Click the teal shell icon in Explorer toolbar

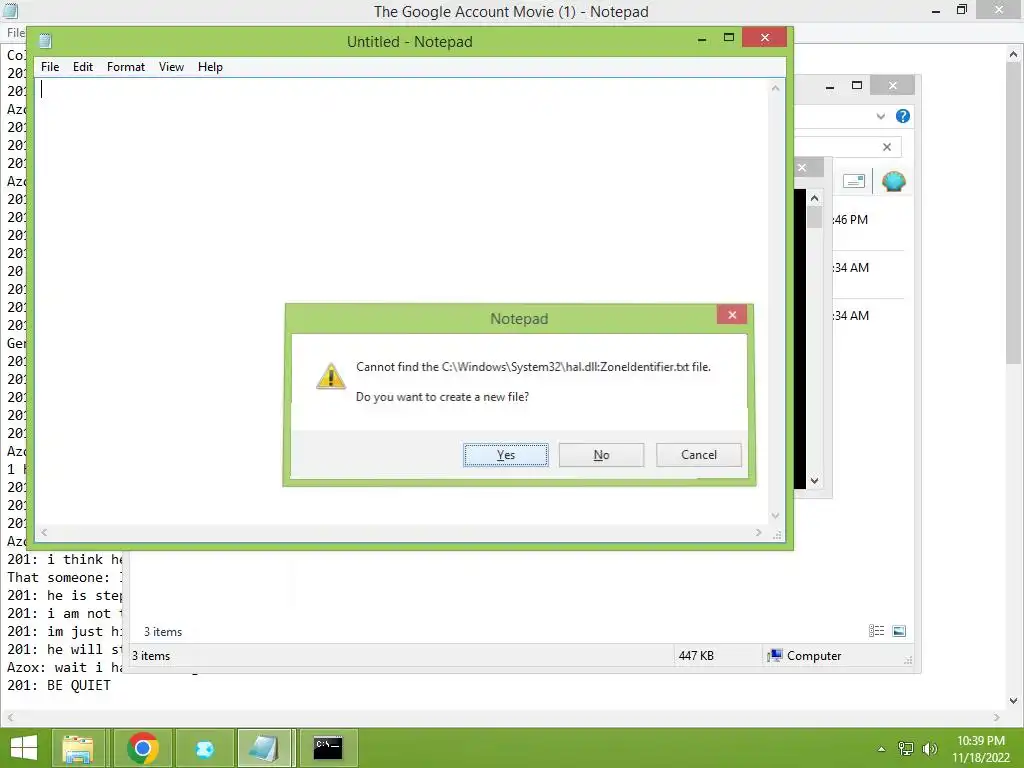(893, 182)
